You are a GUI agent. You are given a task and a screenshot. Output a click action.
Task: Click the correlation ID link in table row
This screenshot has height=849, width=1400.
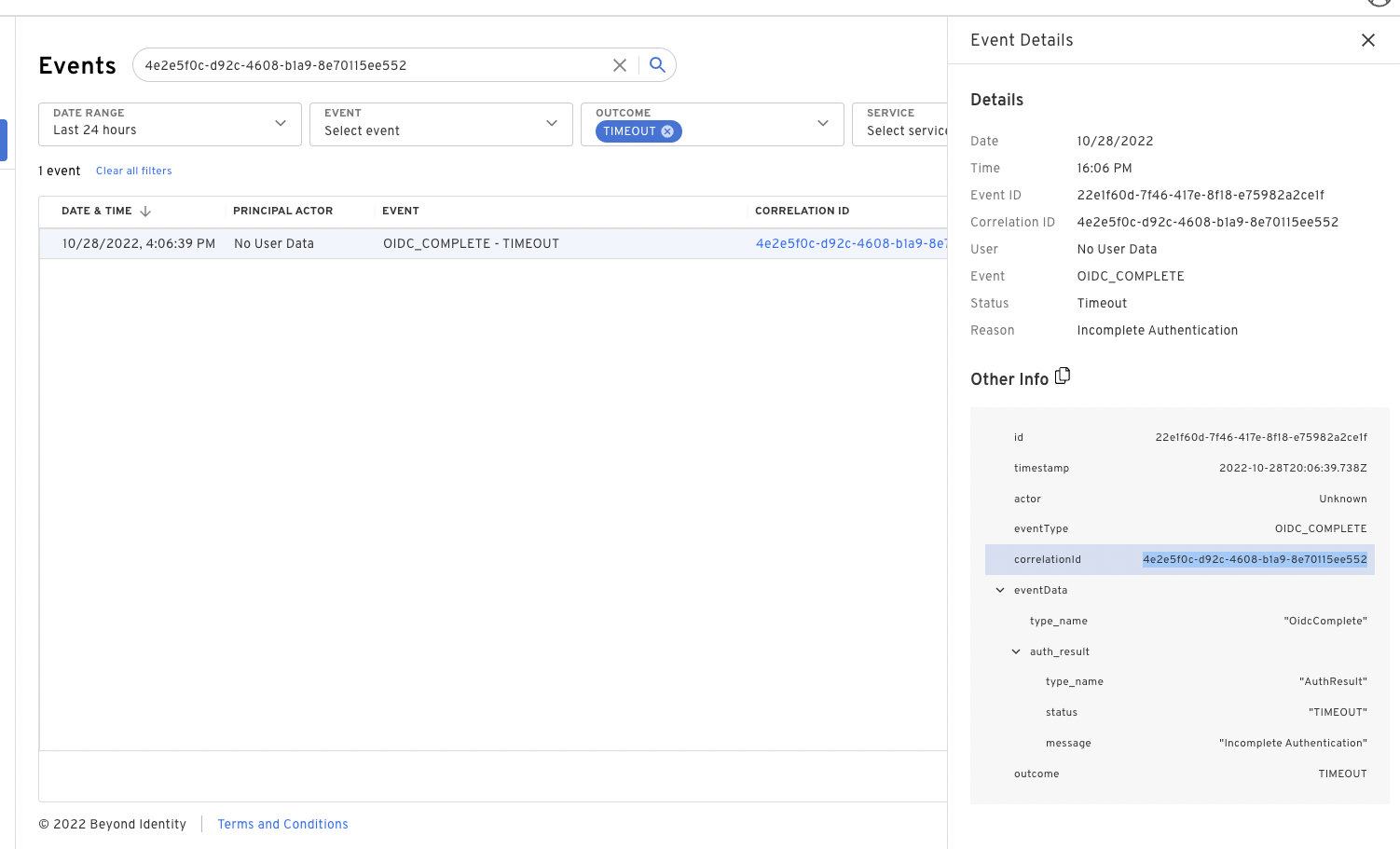849,243
